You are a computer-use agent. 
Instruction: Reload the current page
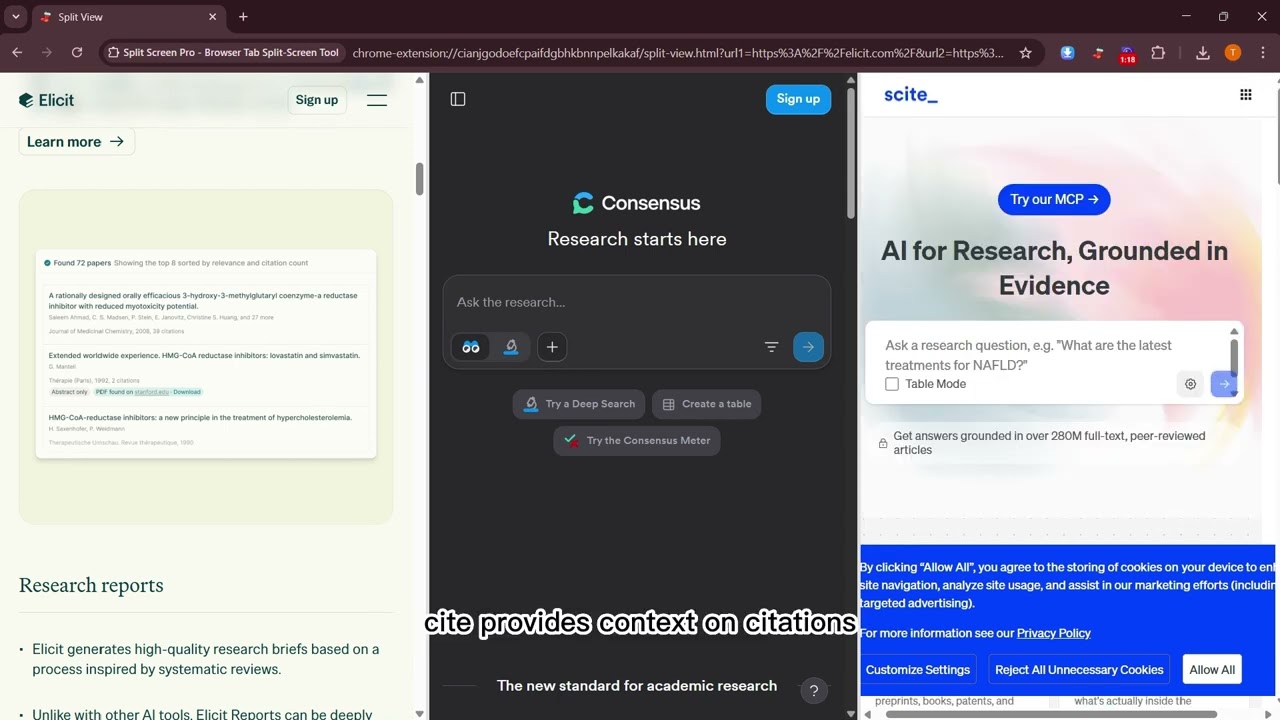[x=77, y=53]
